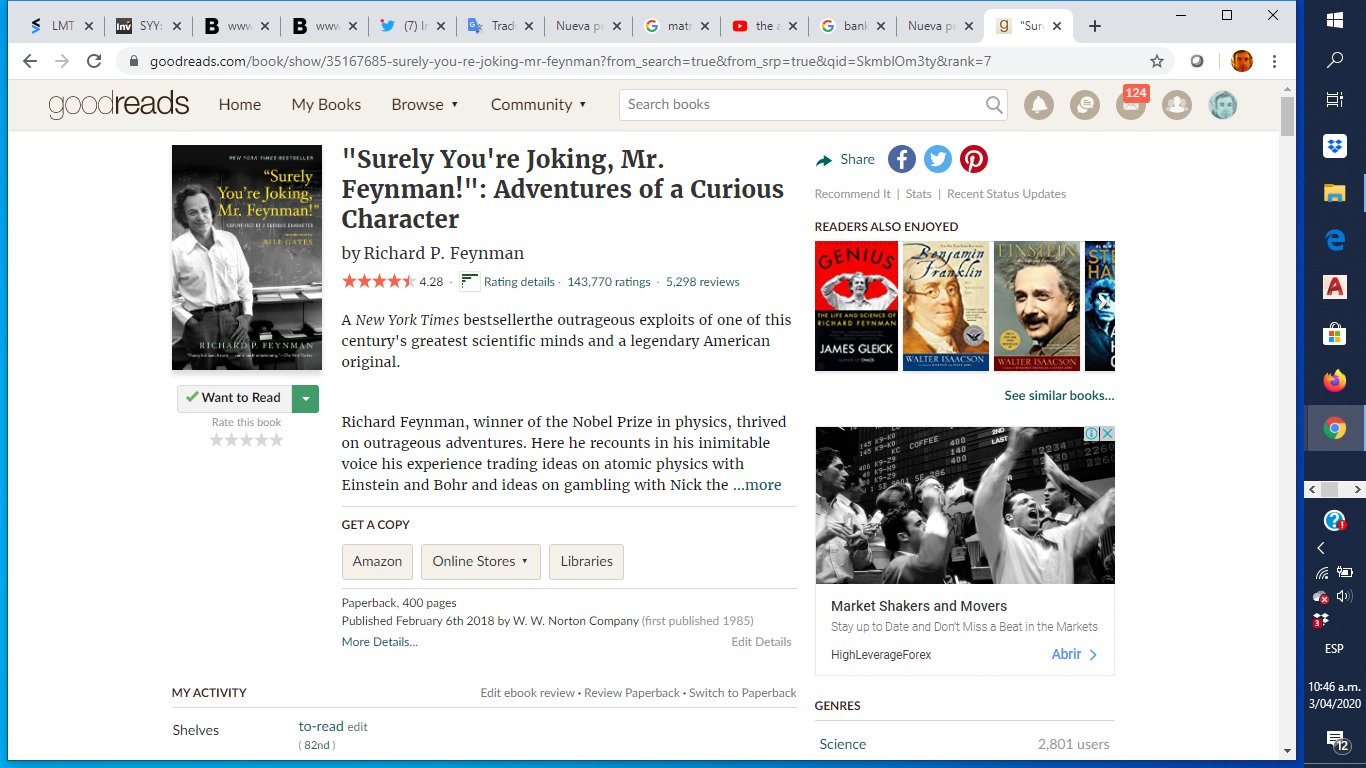Open Dropbox from the taskbar
This screenshot has height=768, width=1366.
tap(1335, 146)
